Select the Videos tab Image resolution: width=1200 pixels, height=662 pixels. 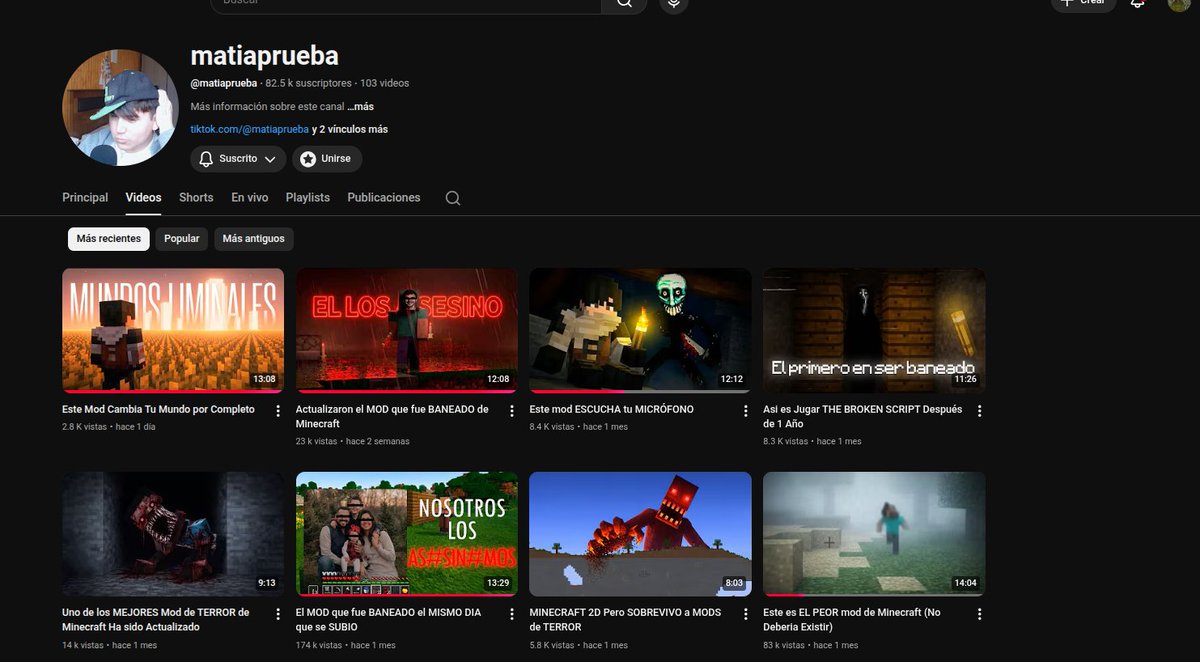[143, 198]
